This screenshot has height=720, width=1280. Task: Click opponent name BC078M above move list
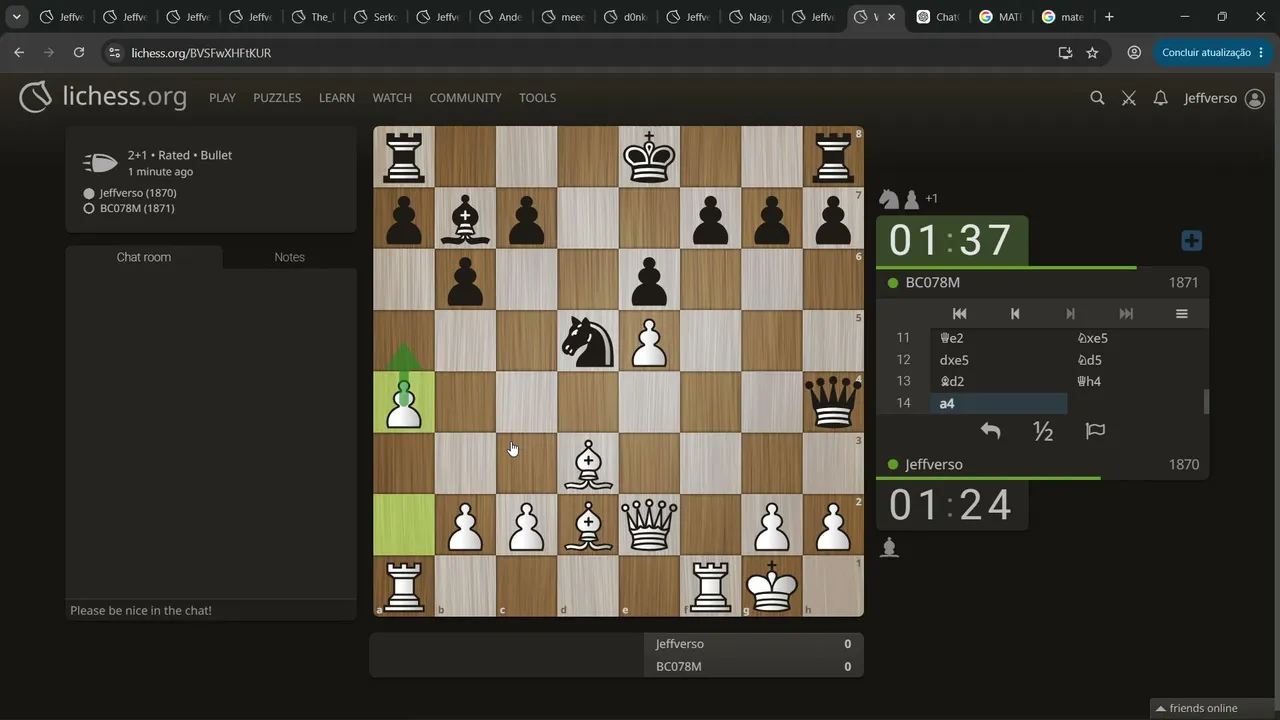point(932,282)
